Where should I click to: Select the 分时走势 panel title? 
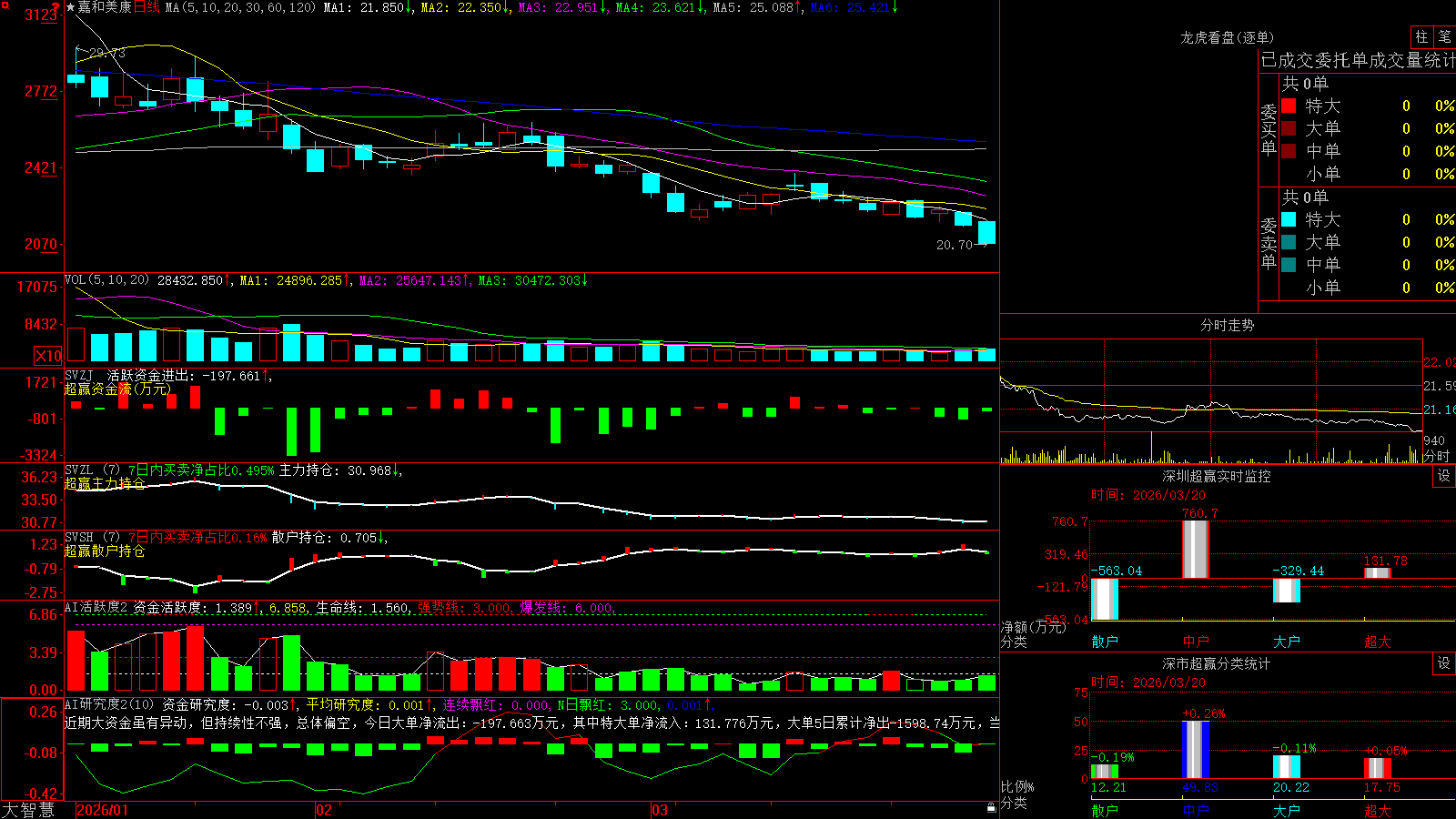tap(1227, 325)
